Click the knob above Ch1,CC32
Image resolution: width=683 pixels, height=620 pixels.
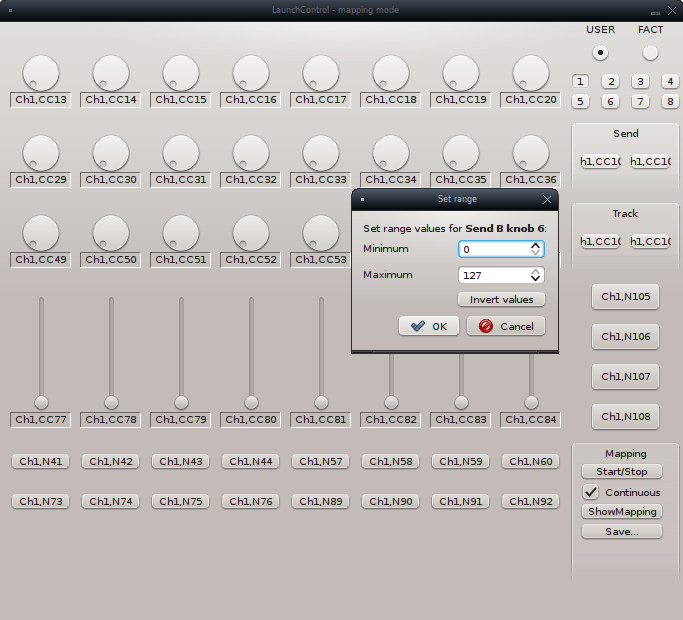click(x=251, y=153)
